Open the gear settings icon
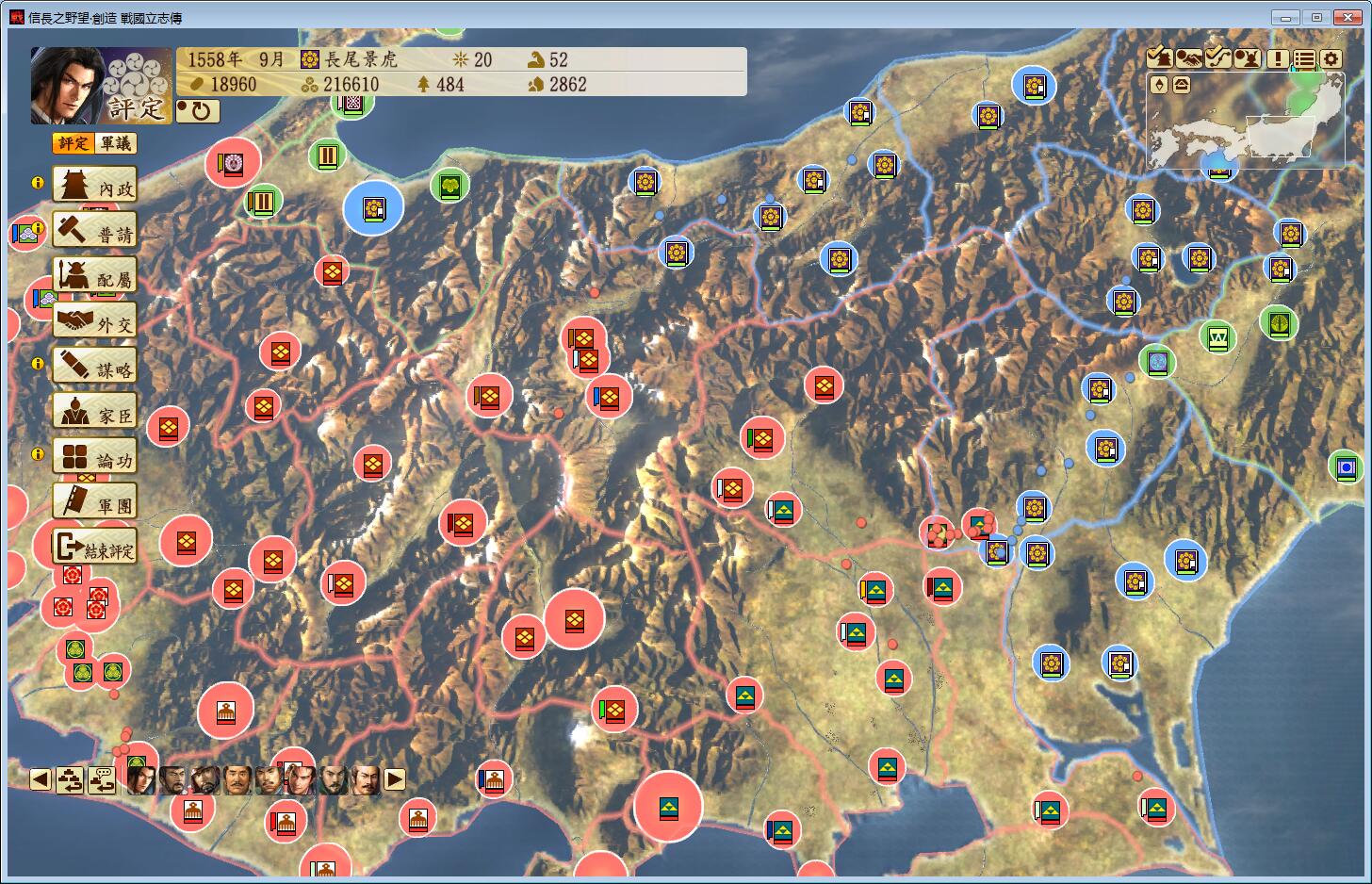 tap(1331, 58)
